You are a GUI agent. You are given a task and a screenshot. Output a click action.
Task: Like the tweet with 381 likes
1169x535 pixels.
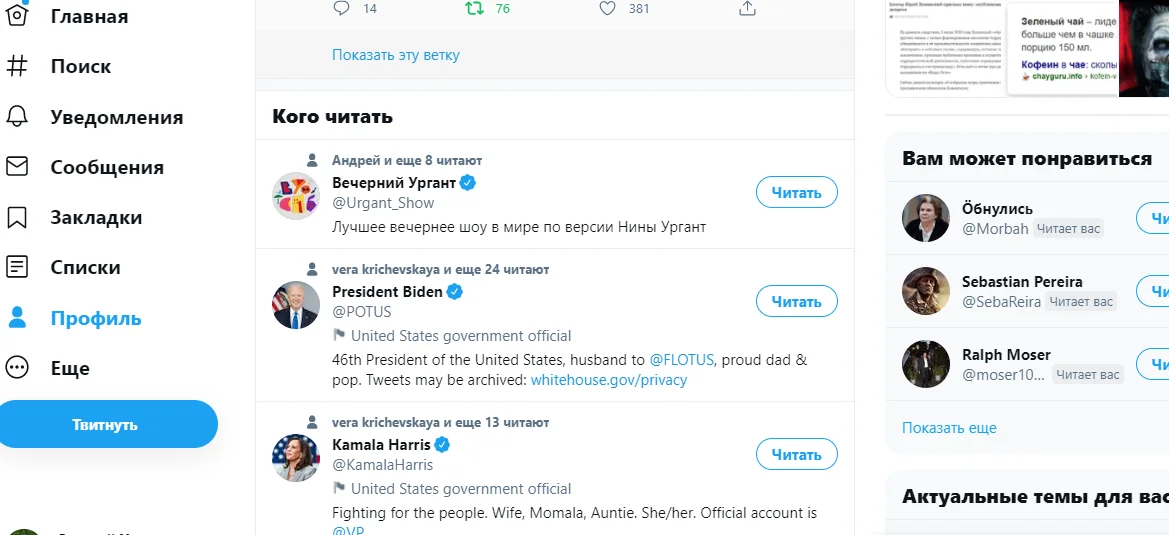coord(607,8)
